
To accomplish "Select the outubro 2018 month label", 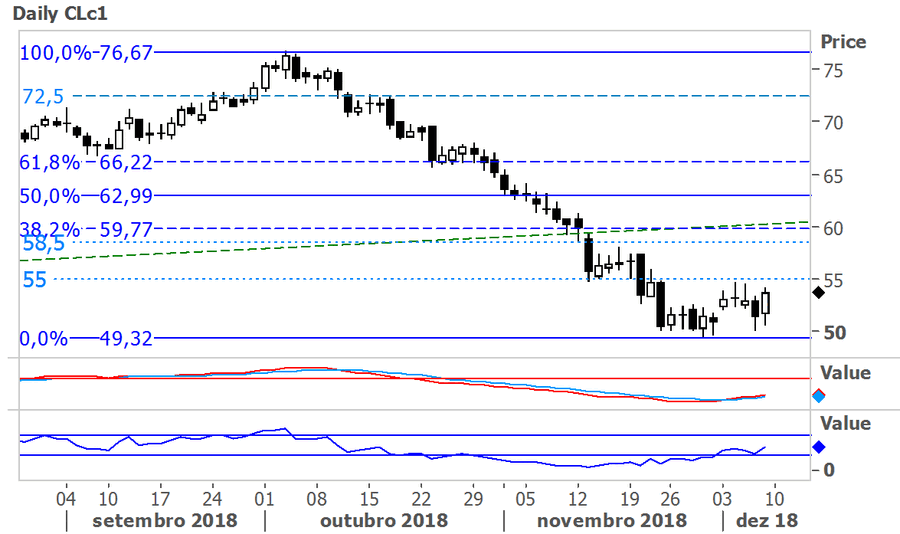I will point(384,520).
